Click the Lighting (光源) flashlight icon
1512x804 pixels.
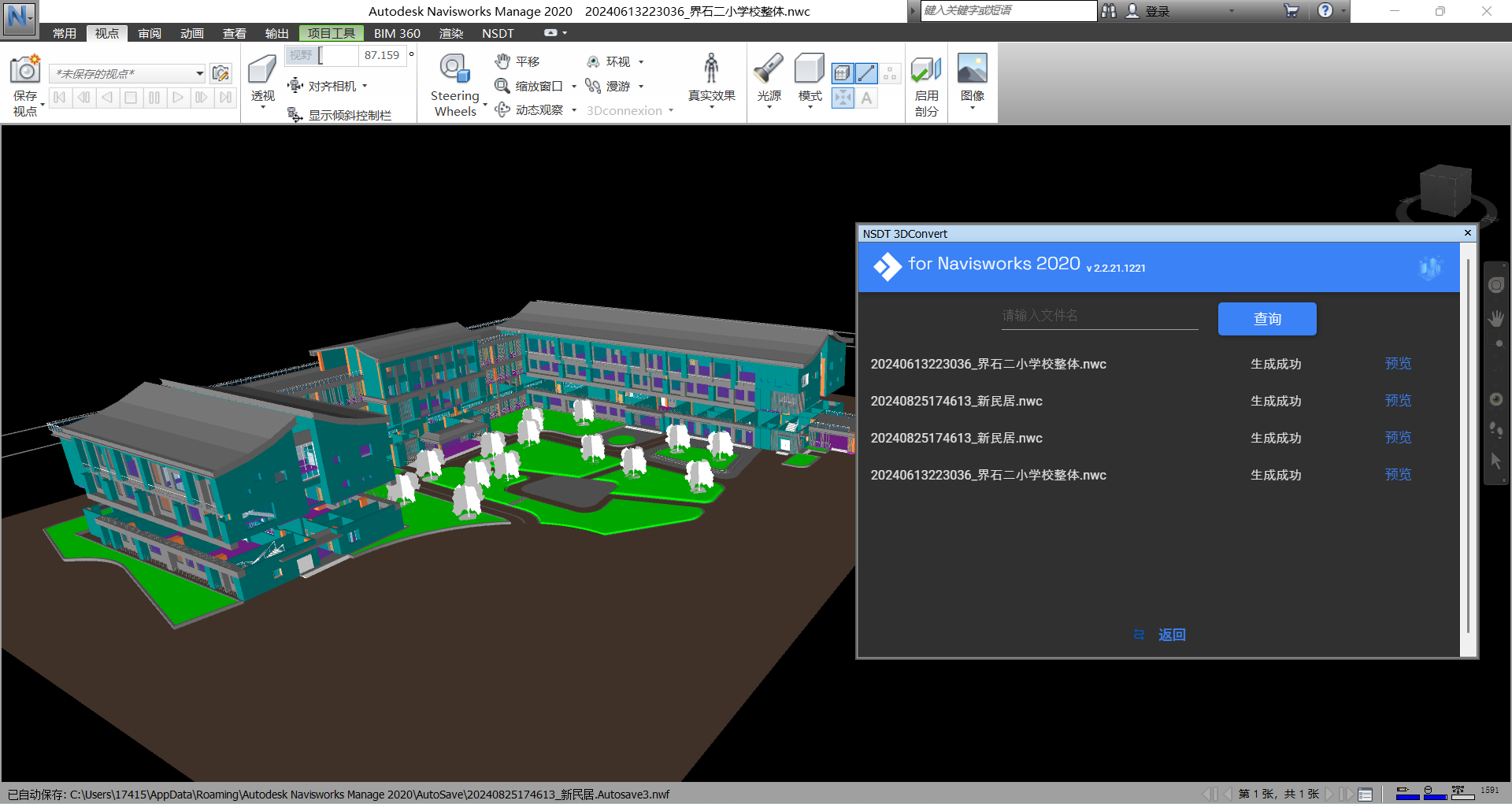(x=768, y=69)
